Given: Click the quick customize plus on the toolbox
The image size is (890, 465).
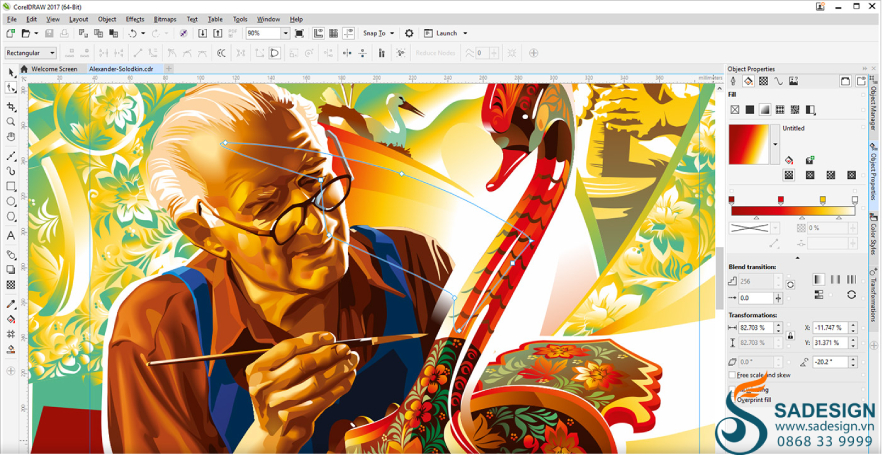Looking at the screenshot, I should point(10,371).
